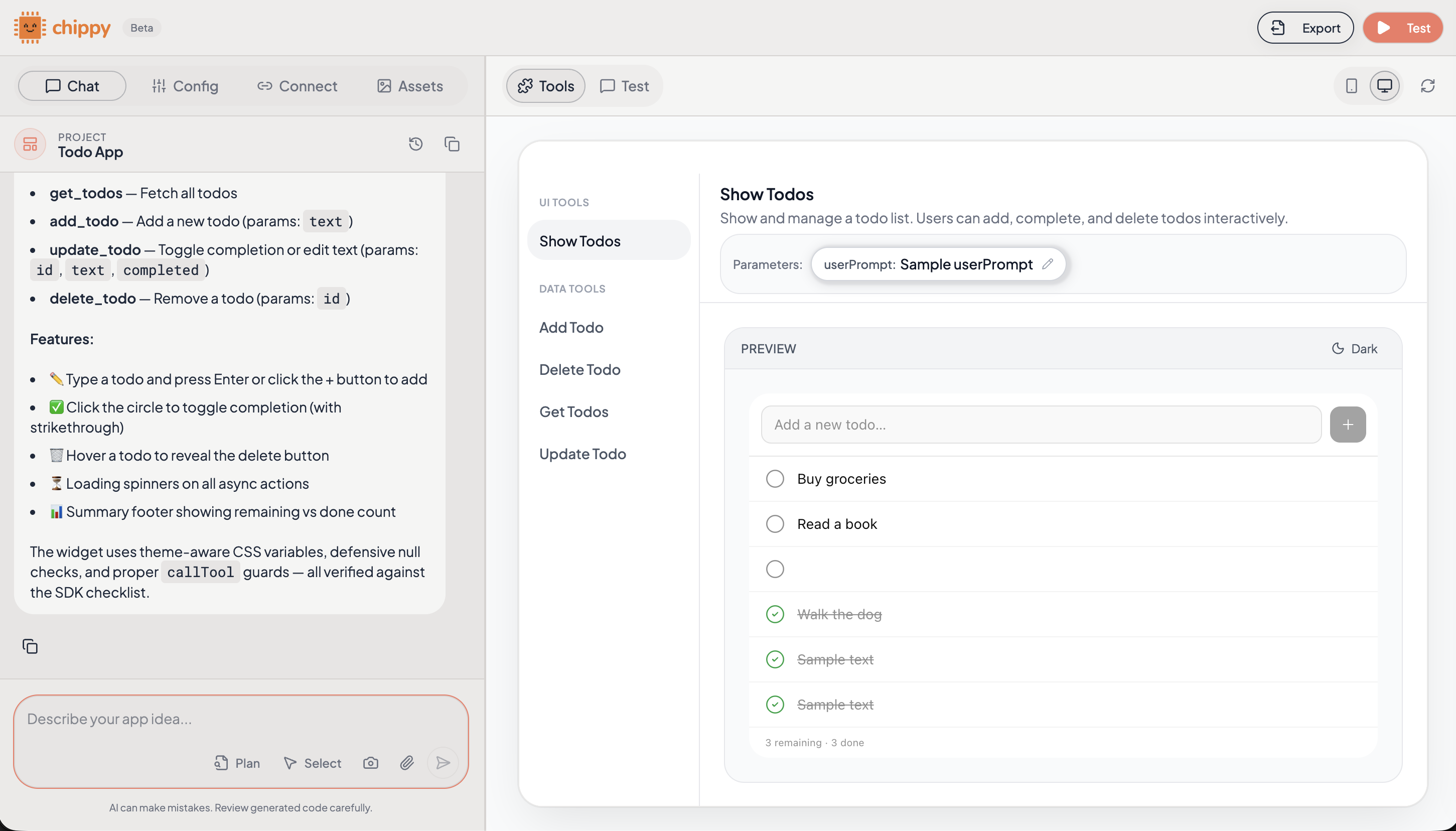Toggle Dark mode in the preview
This screenshot has width=1456, height=831.
[1355, 349]
